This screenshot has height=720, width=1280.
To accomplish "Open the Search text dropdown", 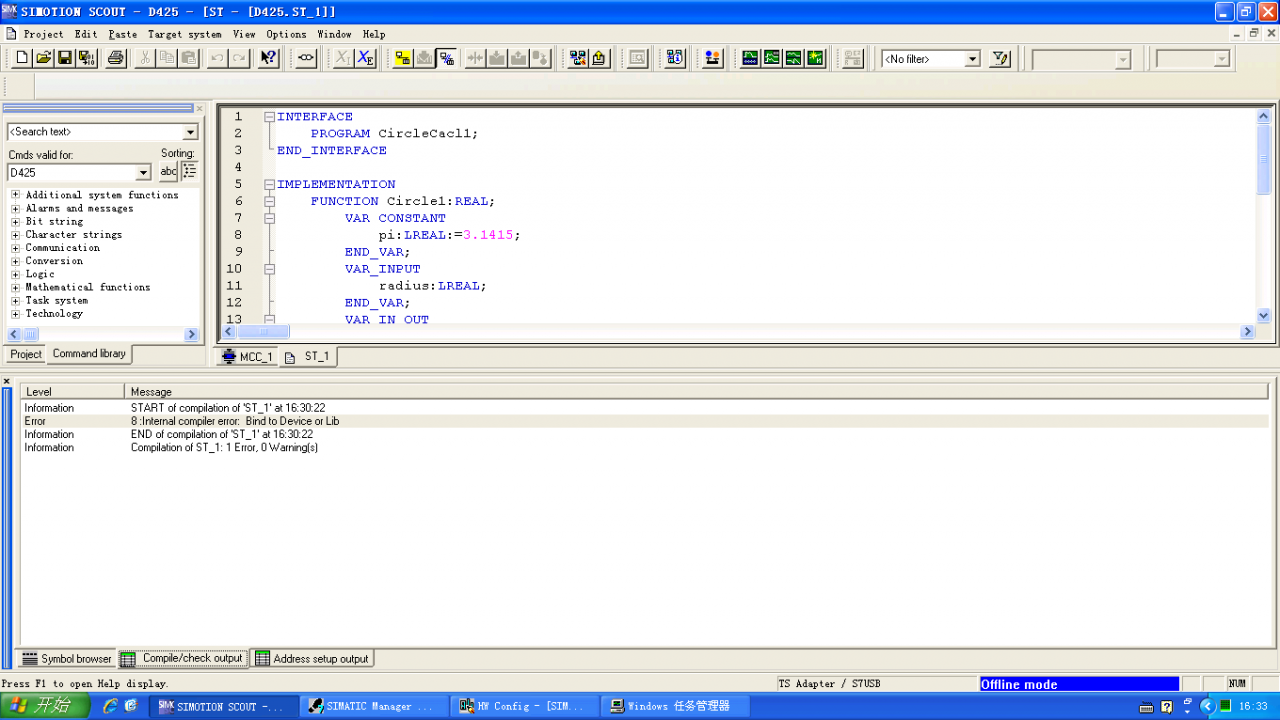I will coord(190,132).
